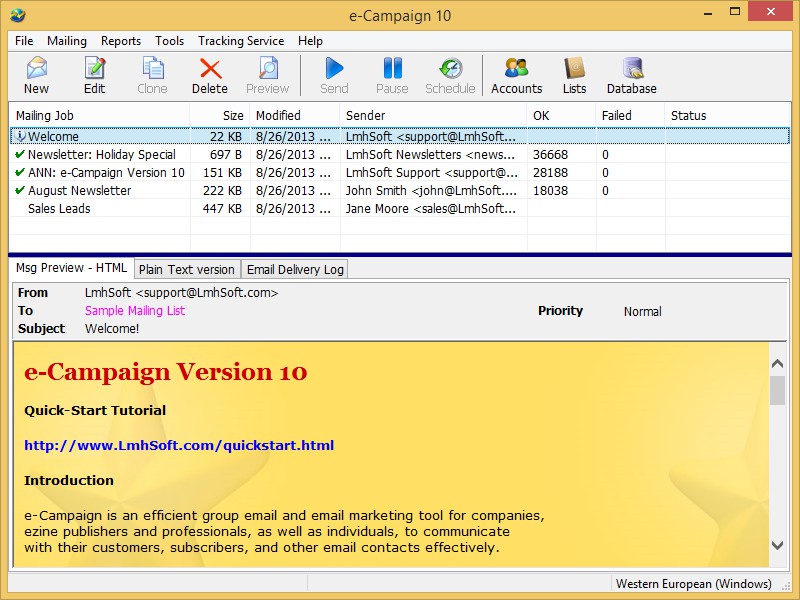
Task: Click the e-Campaign app icon in title bar
Action: tap(18, 15)
